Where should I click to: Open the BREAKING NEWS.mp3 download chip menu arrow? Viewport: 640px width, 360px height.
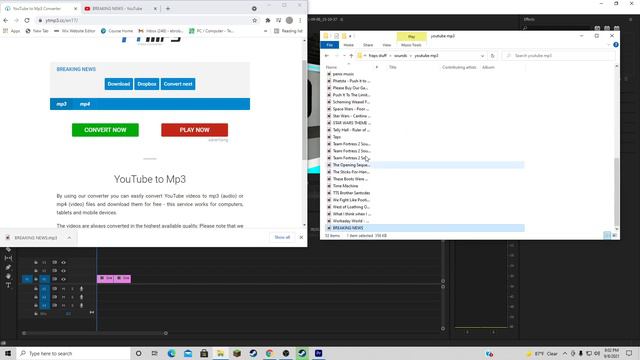pos(69,238)
